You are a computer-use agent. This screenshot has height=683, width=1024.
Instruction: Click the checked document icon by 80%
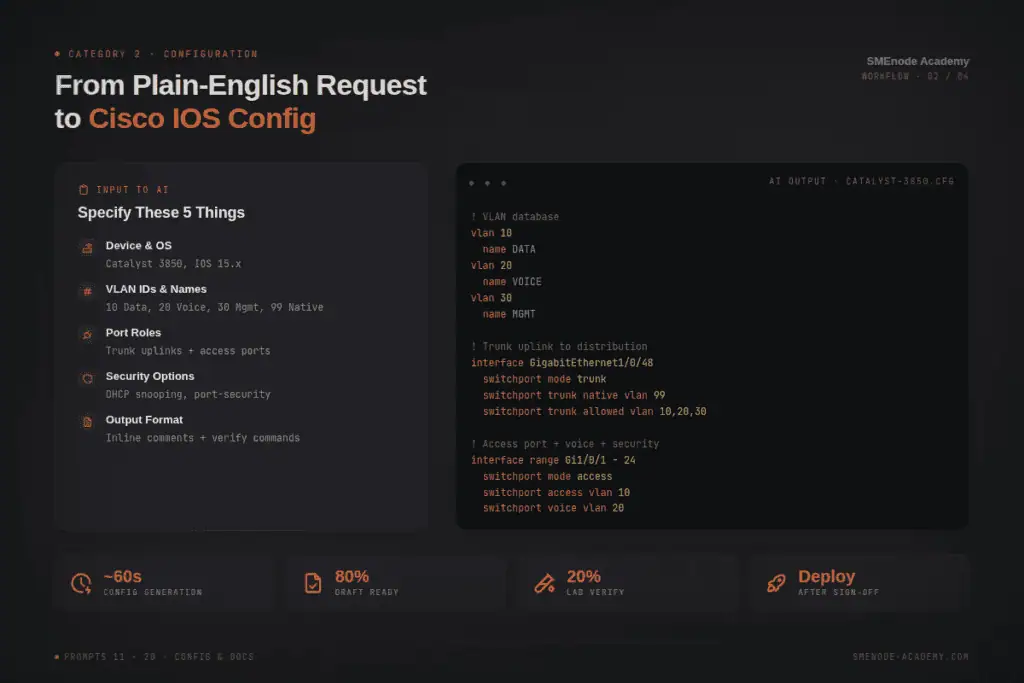point(313,583)
